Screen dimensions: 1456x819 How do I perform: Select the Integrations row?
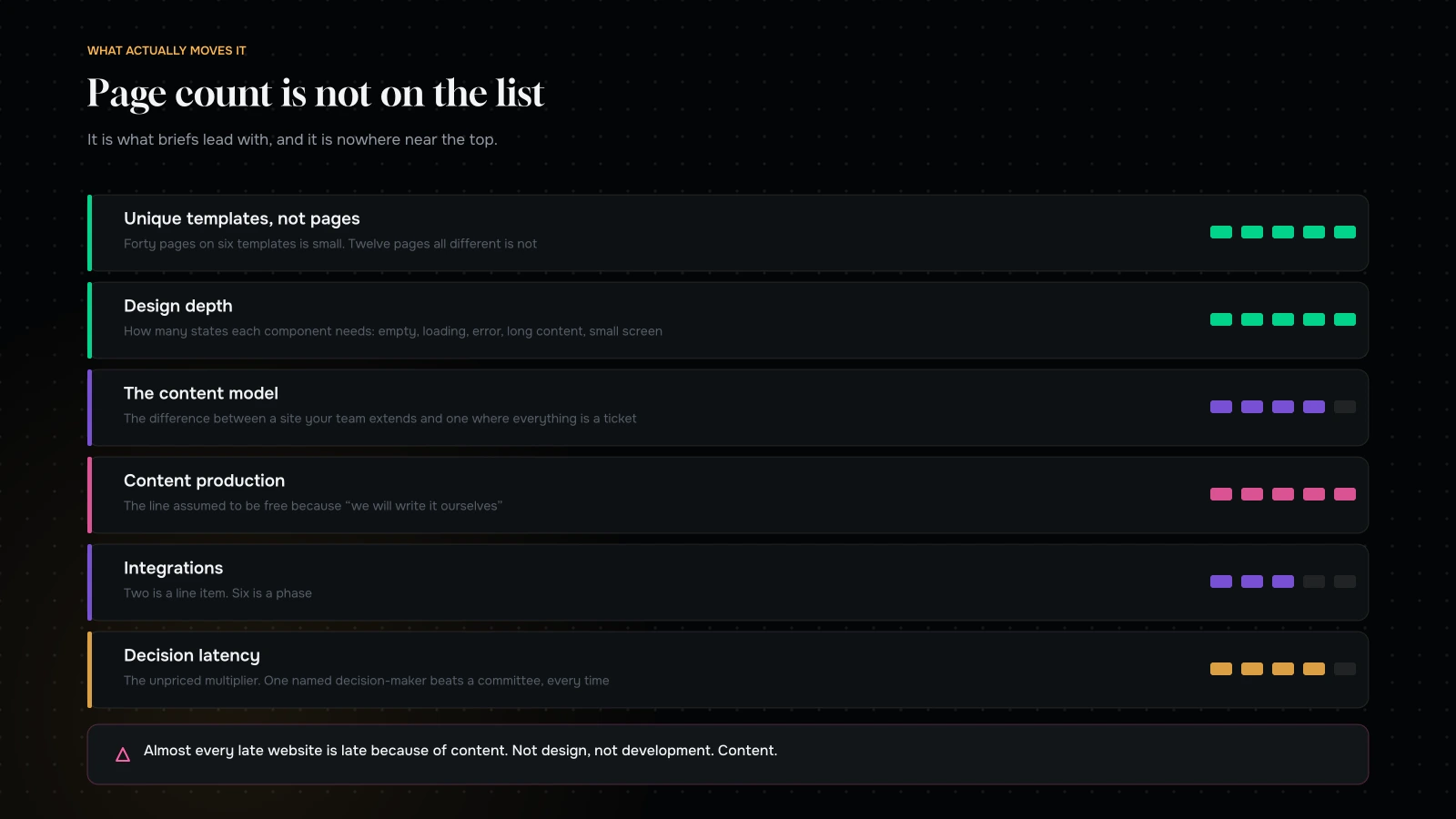coord(728,582)
